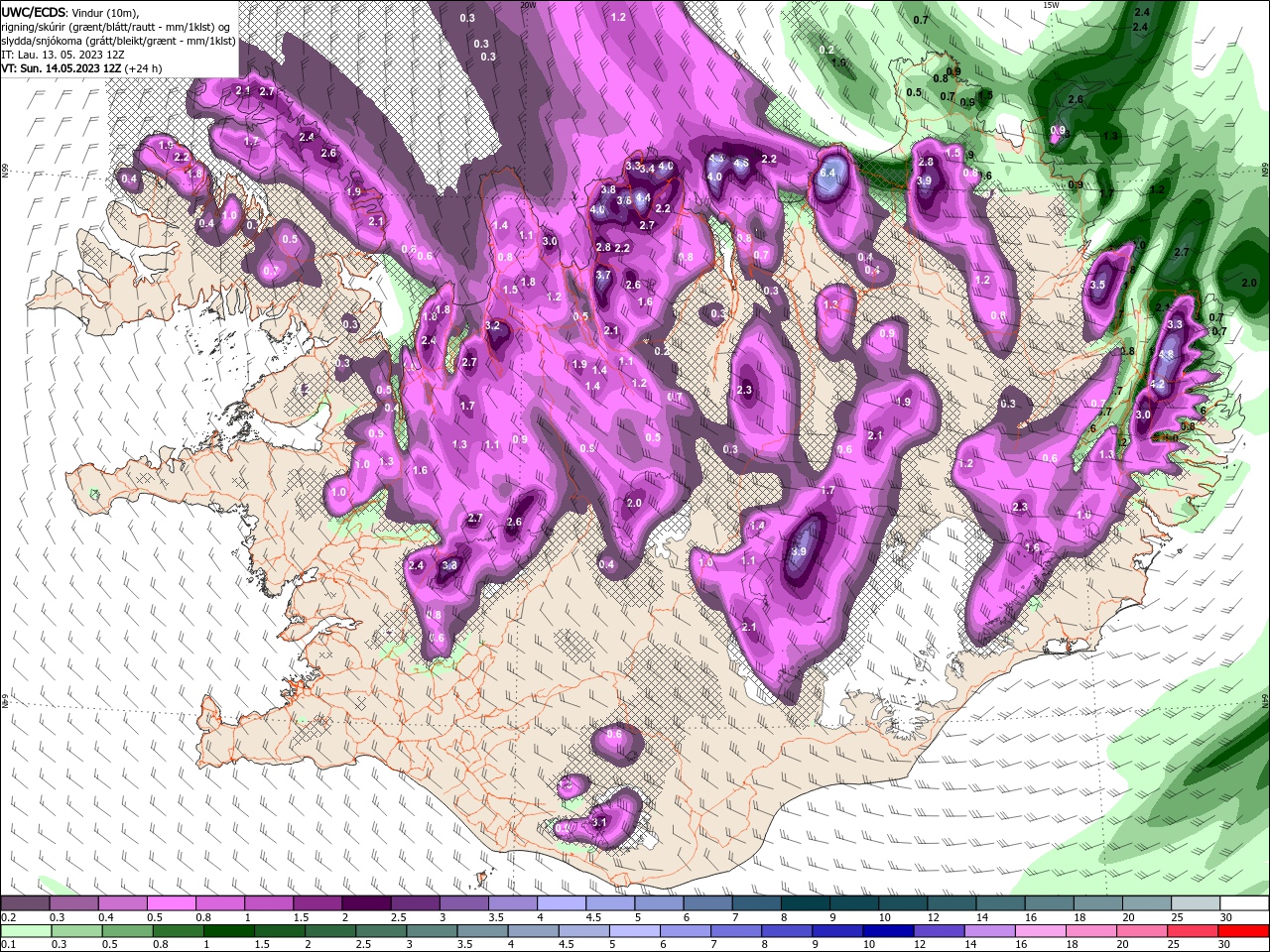Pick the white 30 swatch in upper scale
The image size is (1270, 952).
click(1245, 903)
